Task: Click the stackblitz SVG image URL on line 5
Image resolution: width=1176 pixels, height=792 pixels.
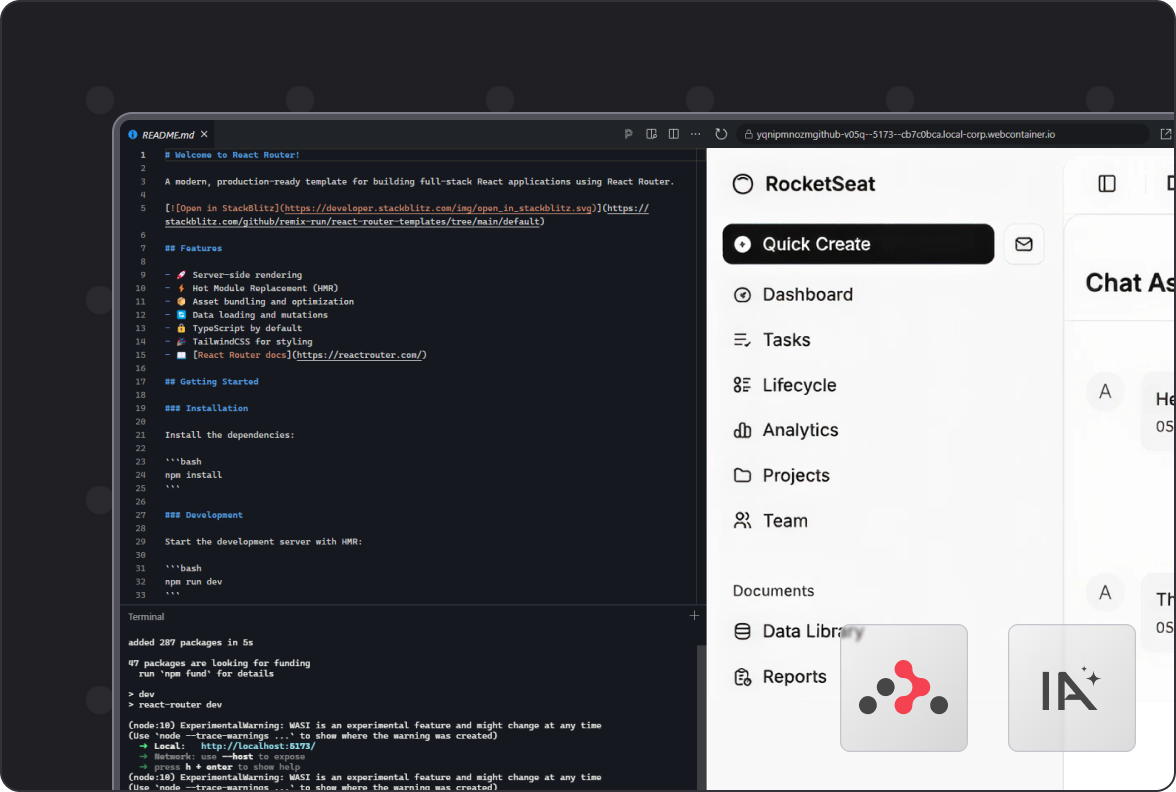Action: 438,208
